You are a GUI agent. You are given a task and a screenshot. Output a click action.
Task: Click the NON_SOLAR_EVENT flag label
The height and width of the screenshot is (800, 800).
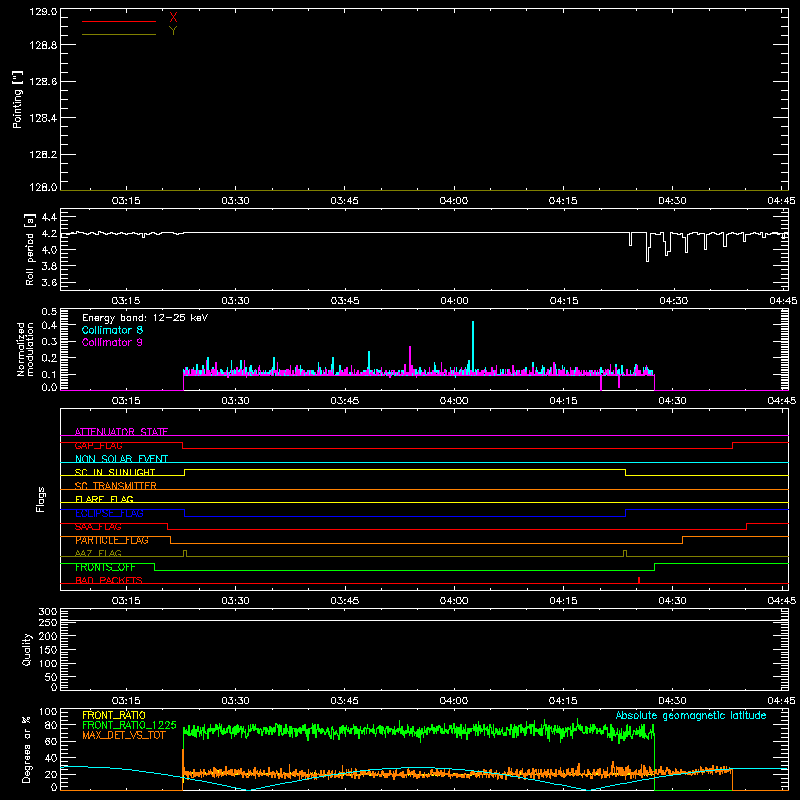[121, 459]
